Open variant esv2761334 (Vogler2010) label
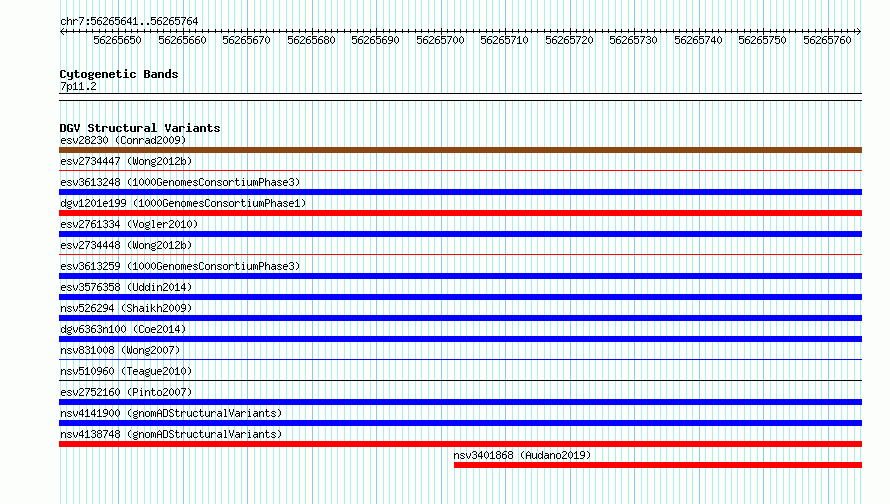Viewport: 890px width, 504px height. pos(129,224)
